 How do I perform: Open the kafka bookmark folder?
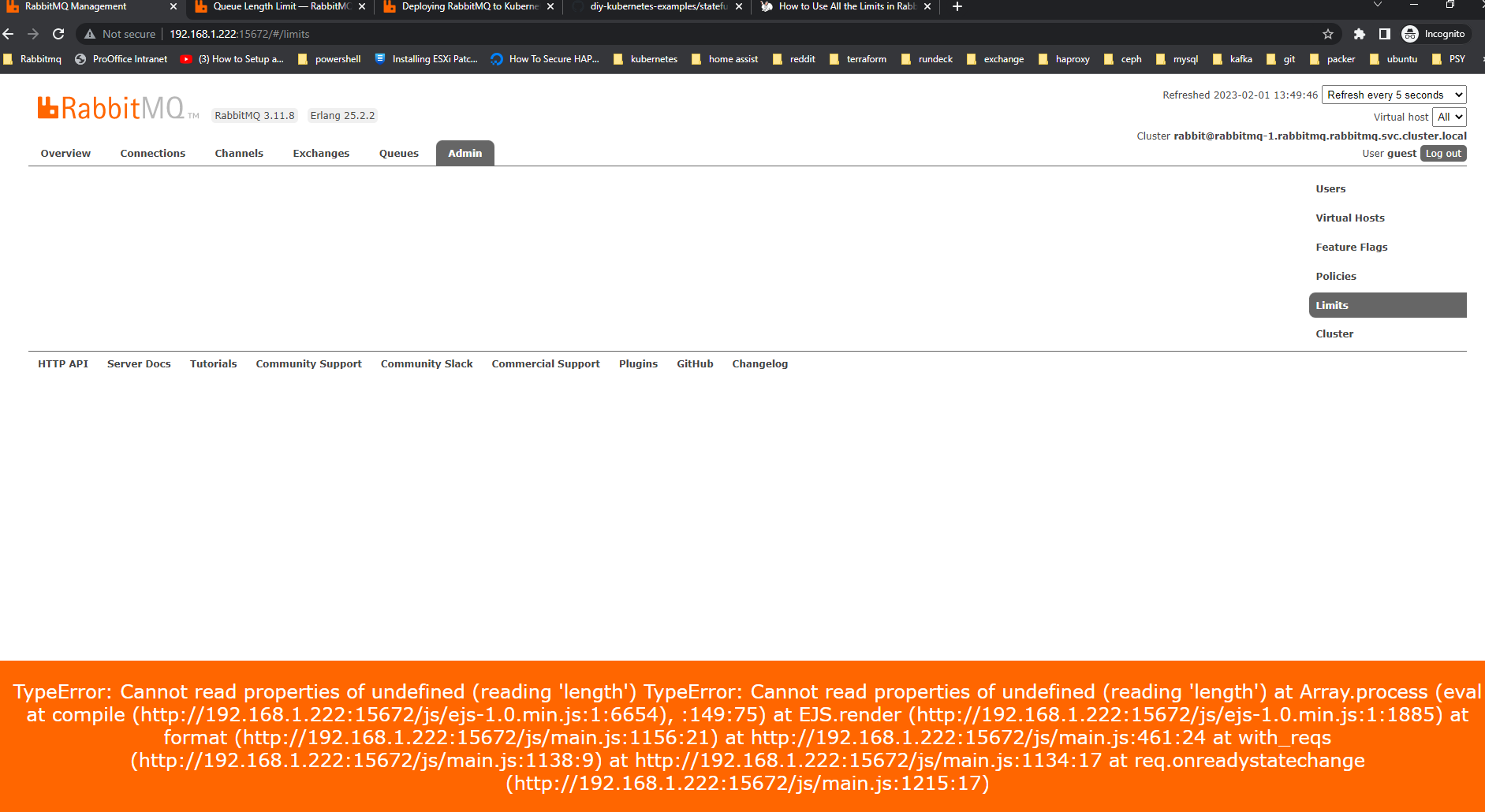click(1233, 59)
